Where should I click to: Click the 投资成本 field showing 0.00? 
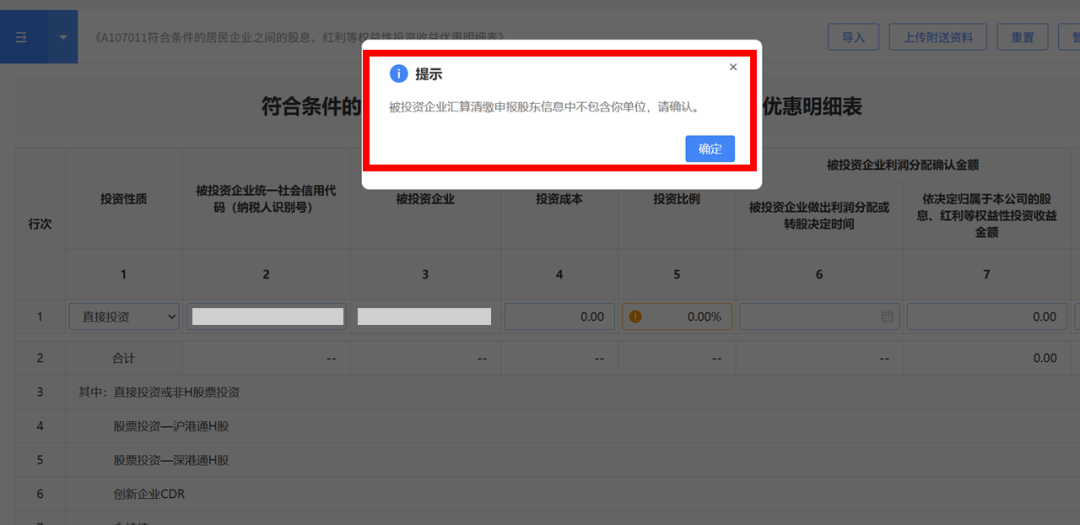(559, 317)
